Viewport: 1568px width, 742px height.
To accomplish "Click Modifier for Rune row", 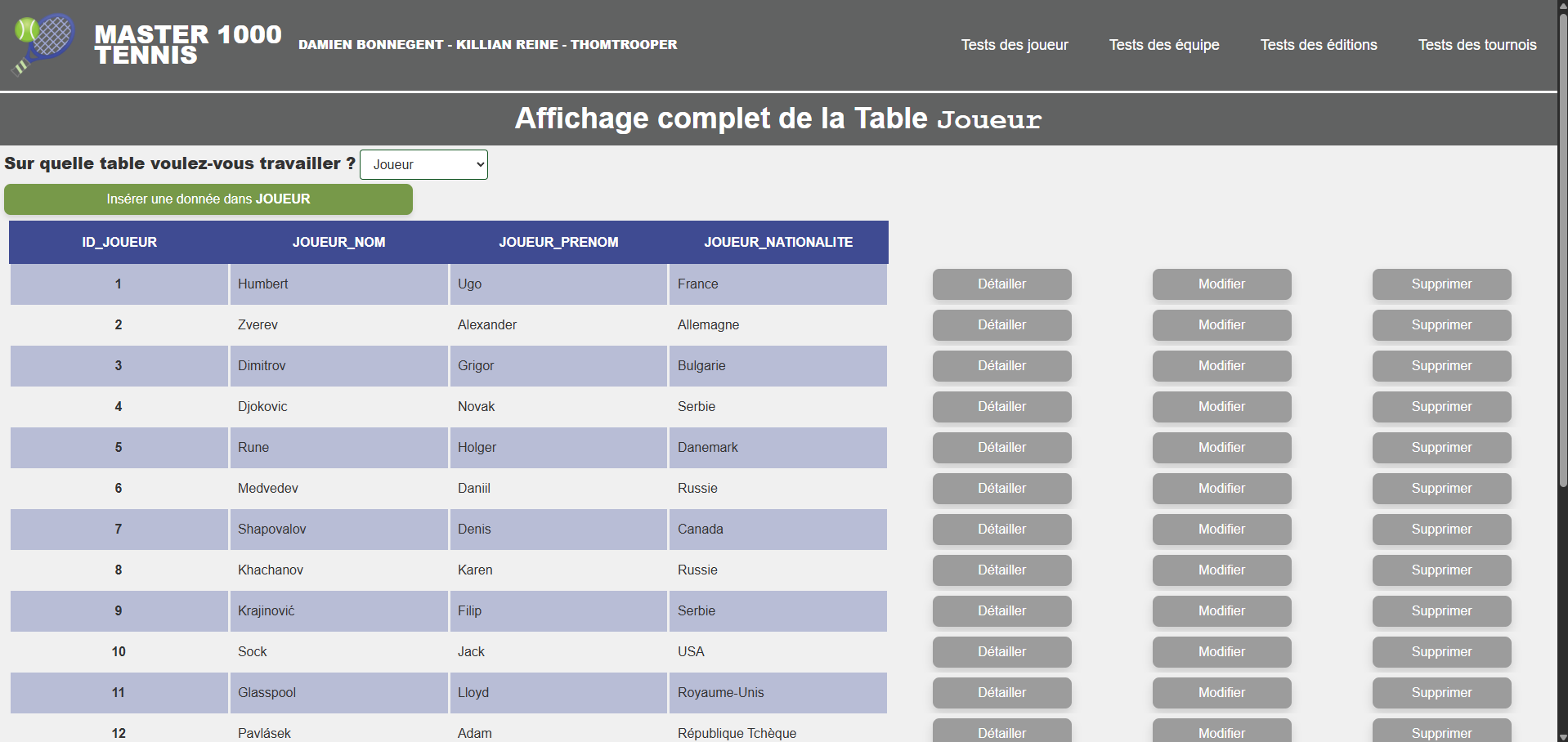I will [1222, 448].
